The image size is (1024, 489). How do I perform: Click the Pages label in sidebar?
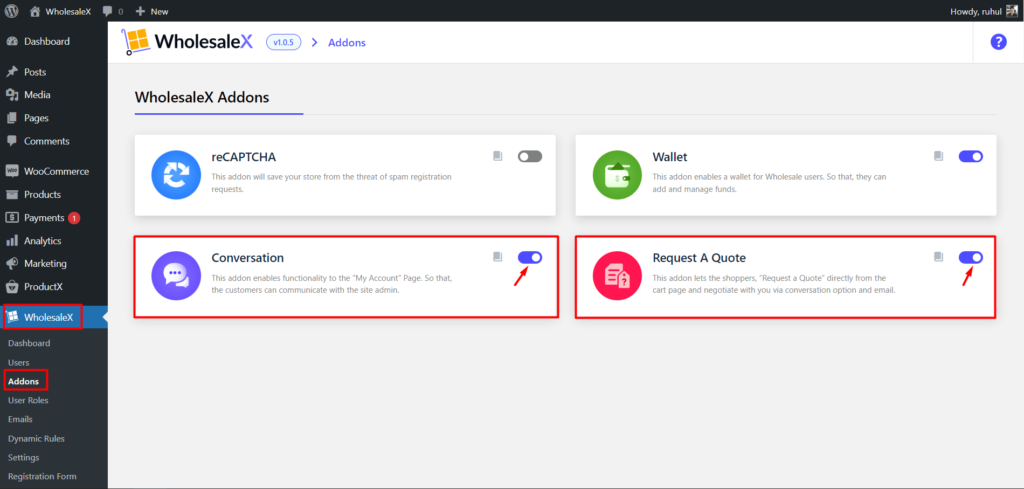click(37, 118)
